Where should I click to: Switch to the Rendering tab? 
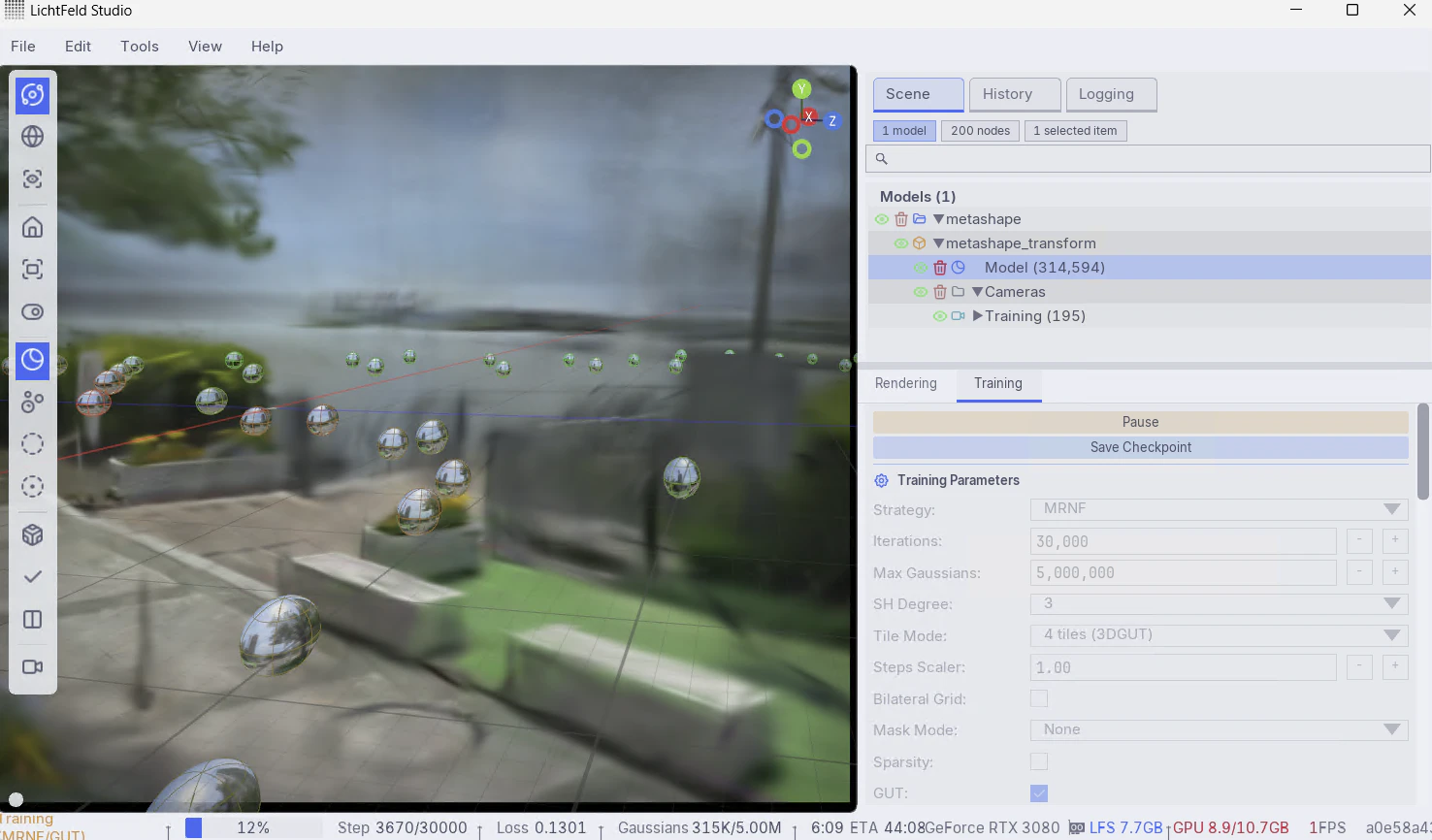point(906,384)
